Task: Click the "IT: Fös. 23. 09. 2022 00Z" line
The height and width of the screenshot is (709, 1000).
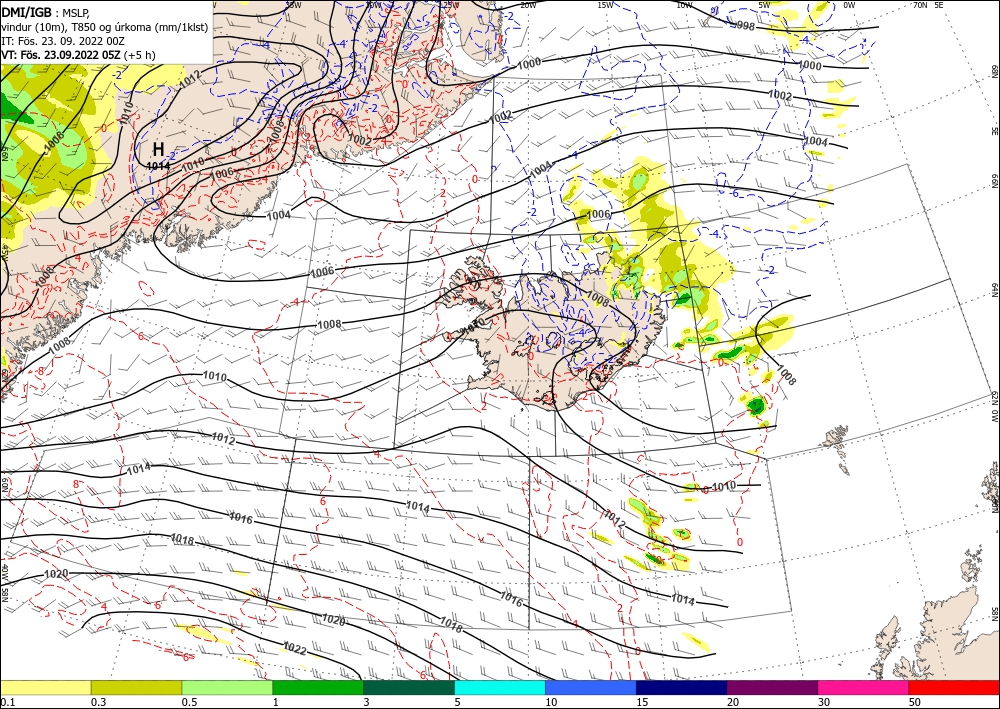Action: click(63, 41)
